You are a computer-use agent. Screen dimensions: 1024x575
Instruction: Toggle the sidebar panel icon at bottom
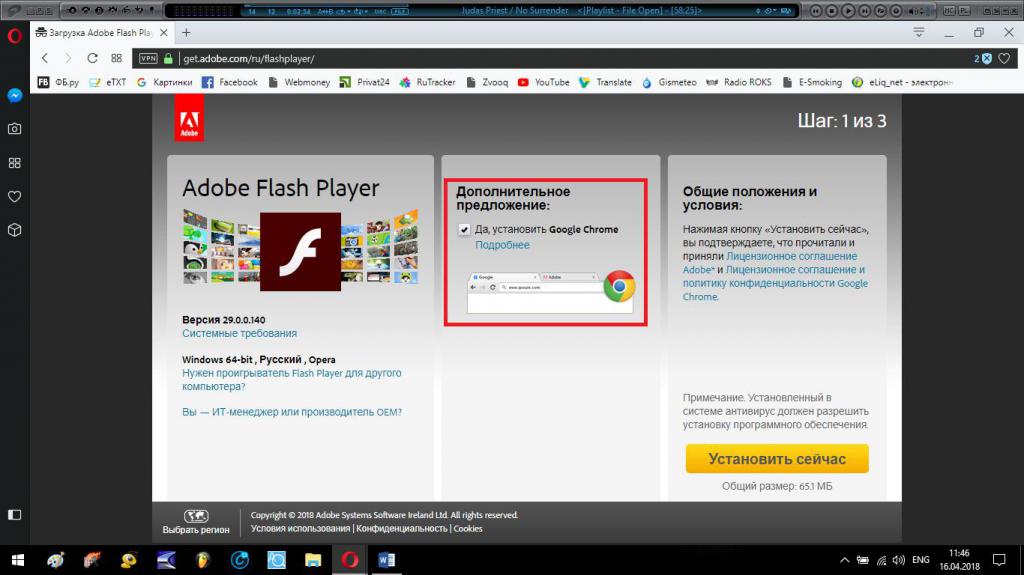tap(14, 515)
